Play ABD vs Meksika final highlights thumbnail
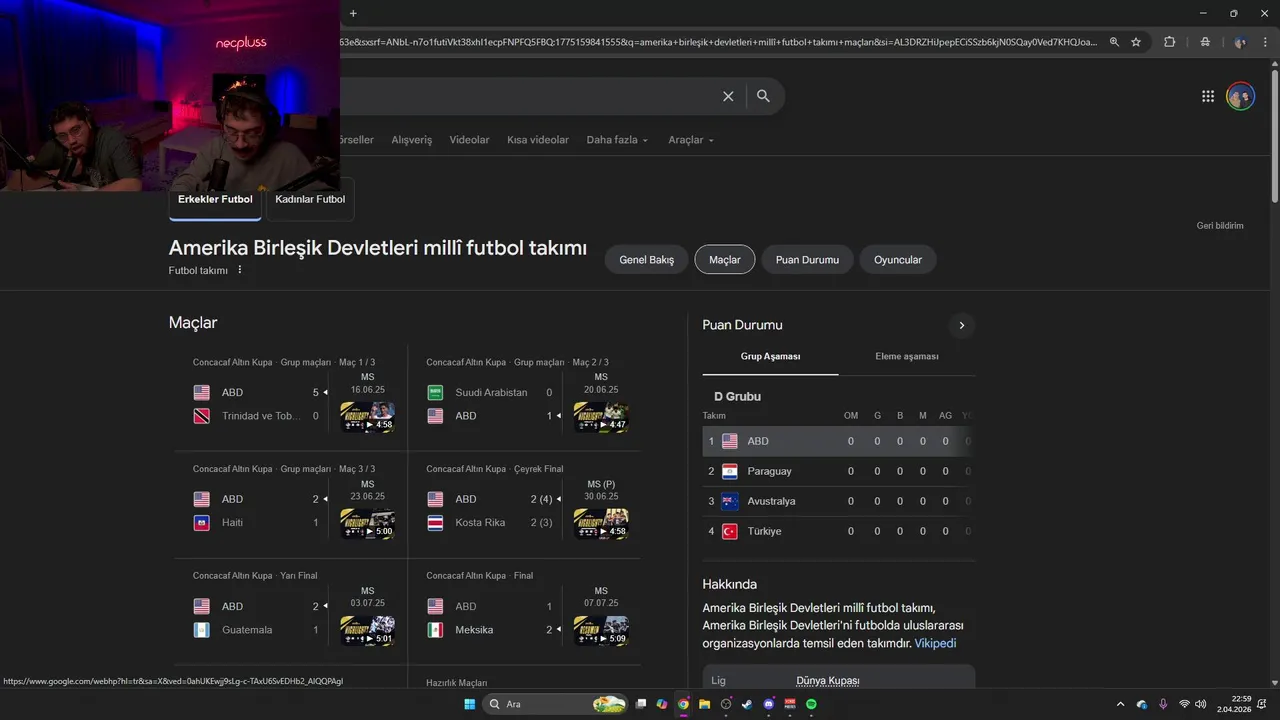Image resolution: width=1280 pixels, height=720 pixels. pyautogui.click(x=601, y=631)
